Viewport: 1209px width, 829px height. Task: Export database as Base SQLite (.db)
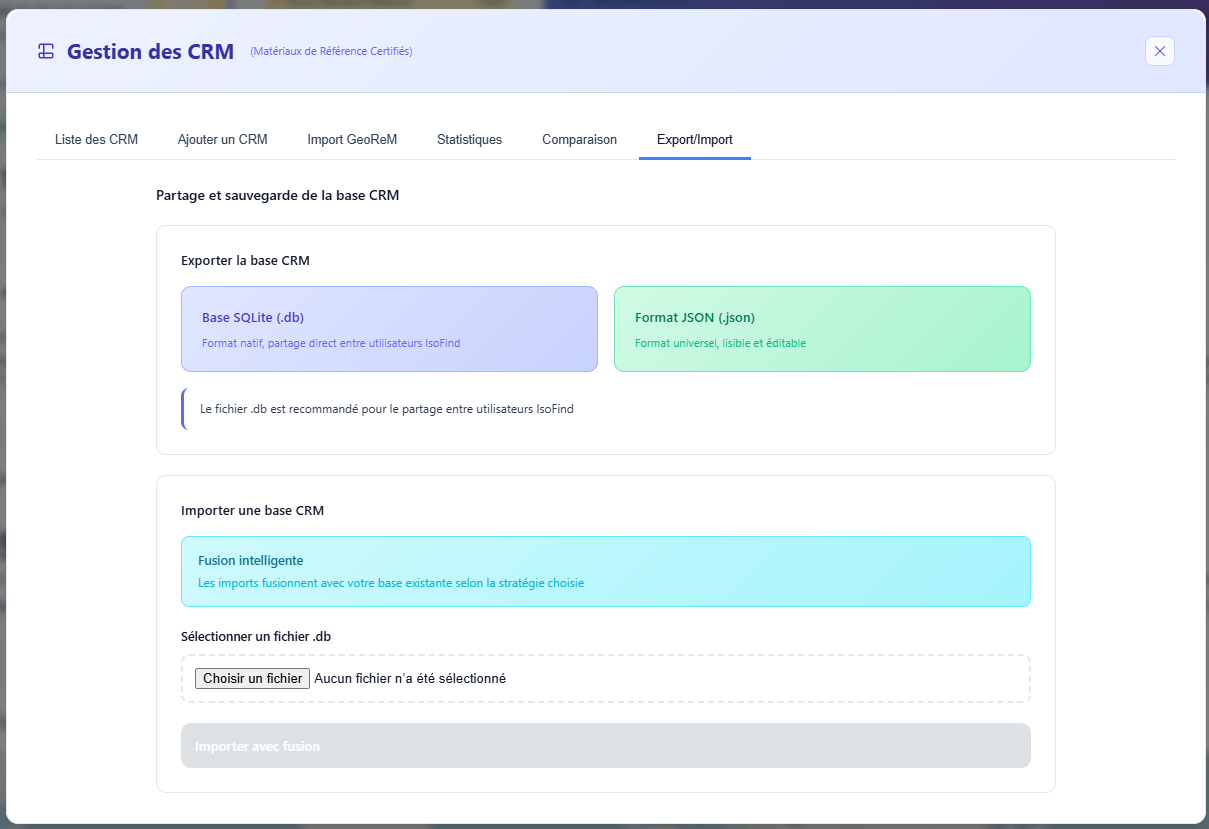click(389, 329)
